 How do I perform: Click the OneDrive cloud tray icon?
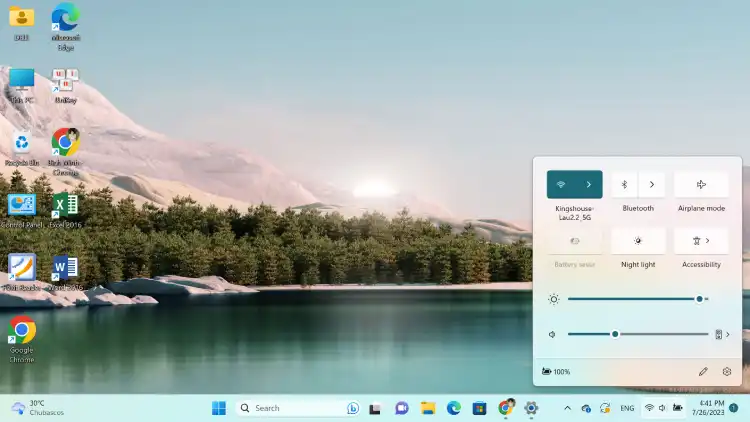point(586,408)
